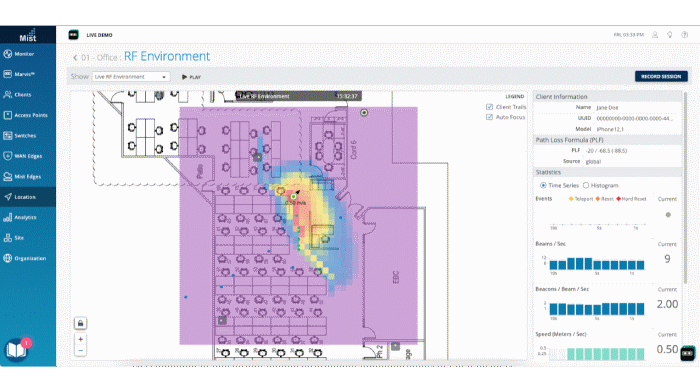This screenshot has height=392, width=700.
Task: Open Access Points menu item
Action: [x=28, y=115]
